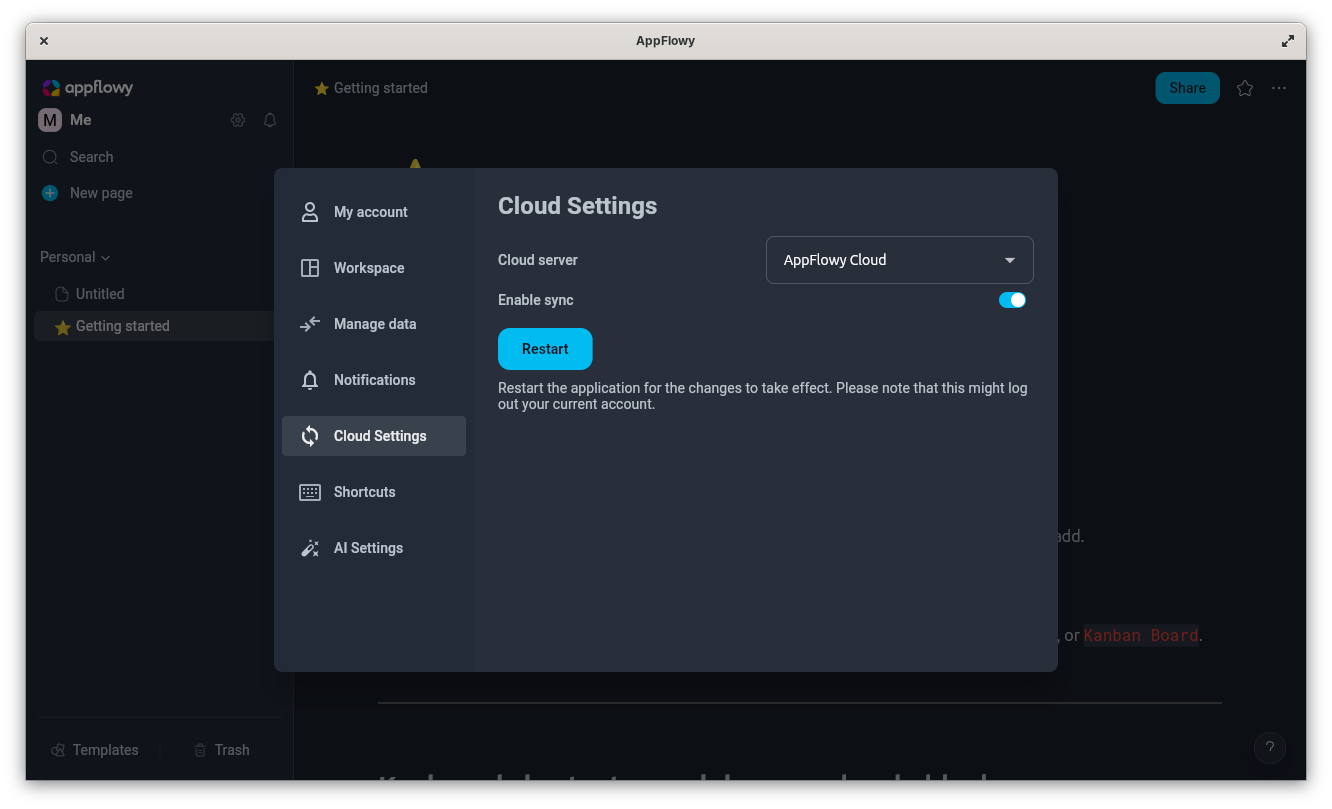This screenshot has width=1332, height=809.
Task: Click the sidebar notification bell icon
Action: [270, 120]
